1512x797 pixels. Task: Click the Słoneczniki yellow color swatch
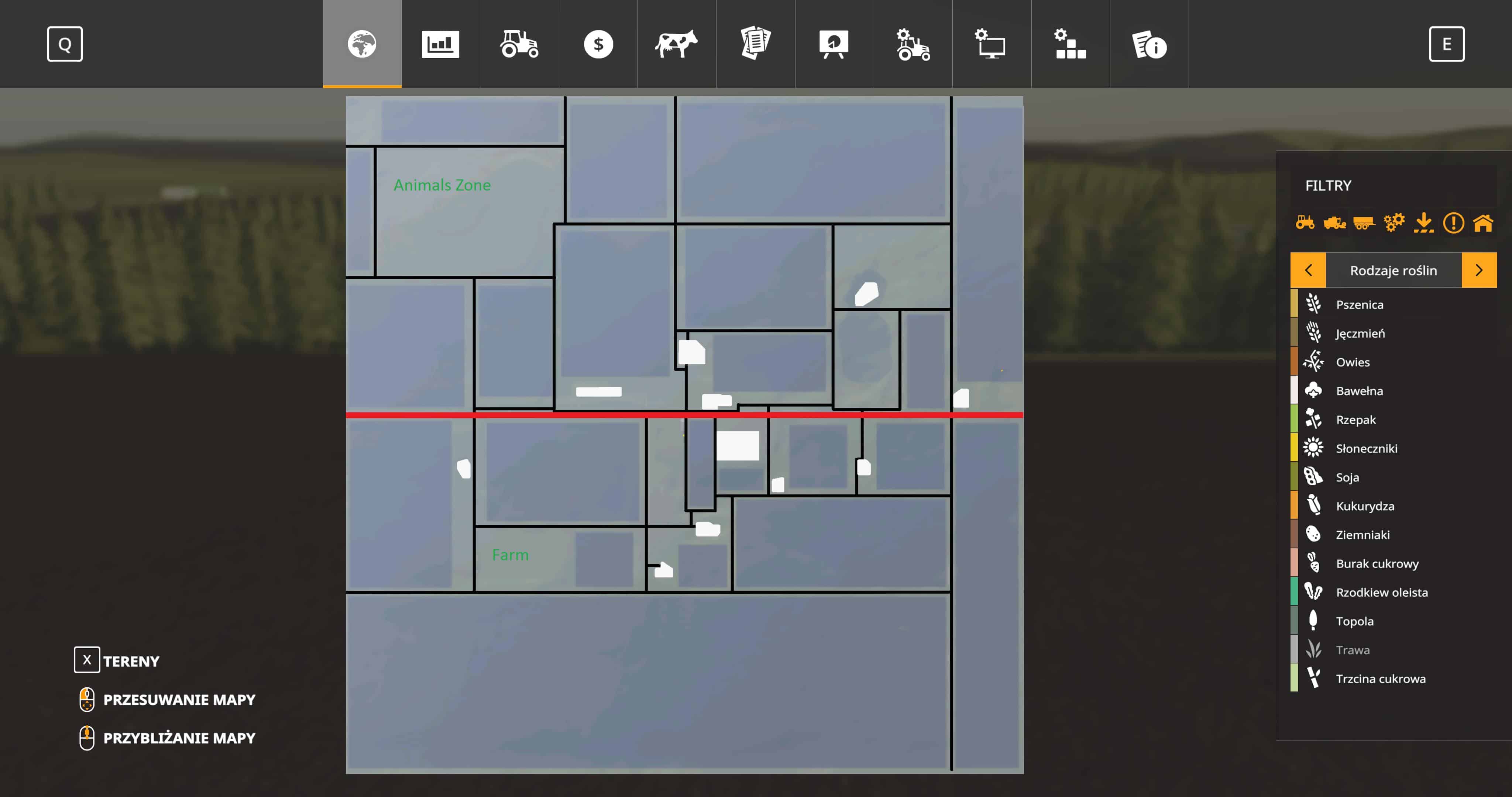click(1293, 448)
